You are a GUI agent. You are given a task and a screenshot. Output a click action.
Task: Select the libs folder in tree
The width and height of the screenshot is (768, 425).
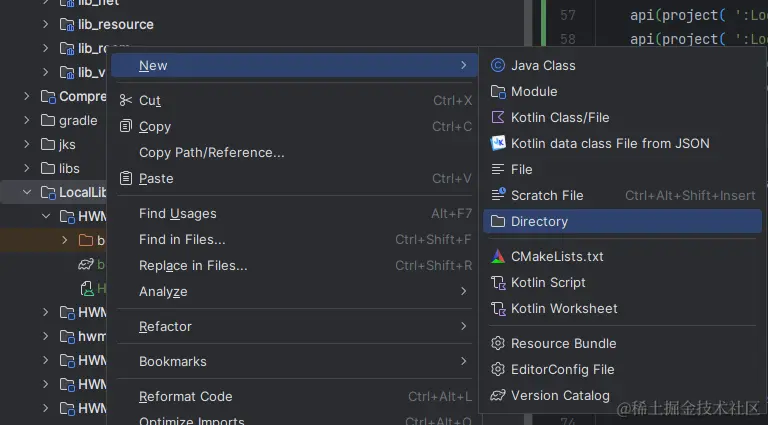pos(69,168)
